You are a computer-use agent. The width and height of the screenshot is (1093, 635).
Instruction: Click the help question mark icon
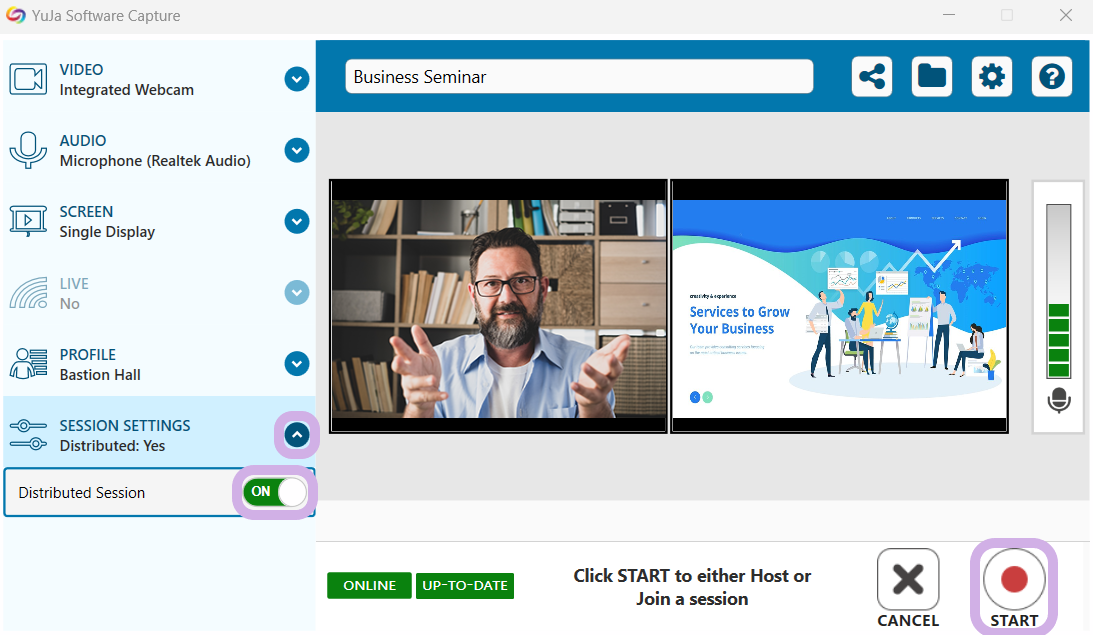1051,76
